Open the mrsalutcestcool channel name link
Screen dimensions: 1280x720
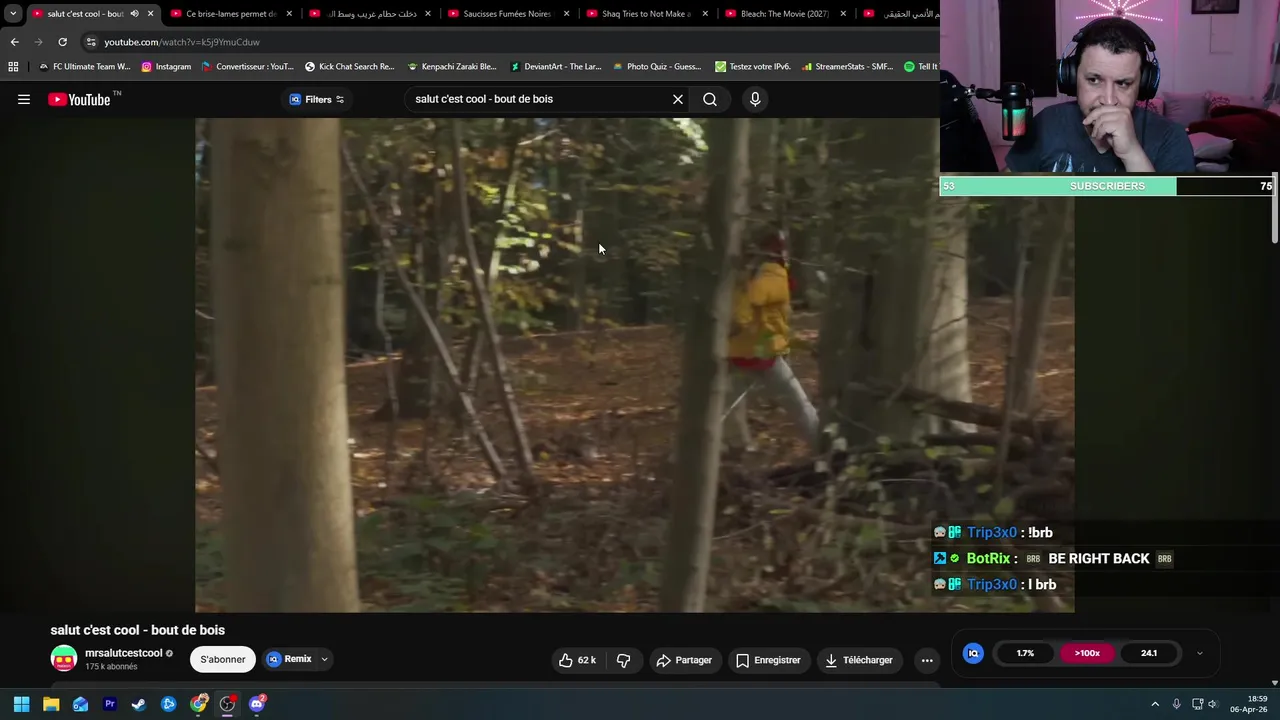123,653
